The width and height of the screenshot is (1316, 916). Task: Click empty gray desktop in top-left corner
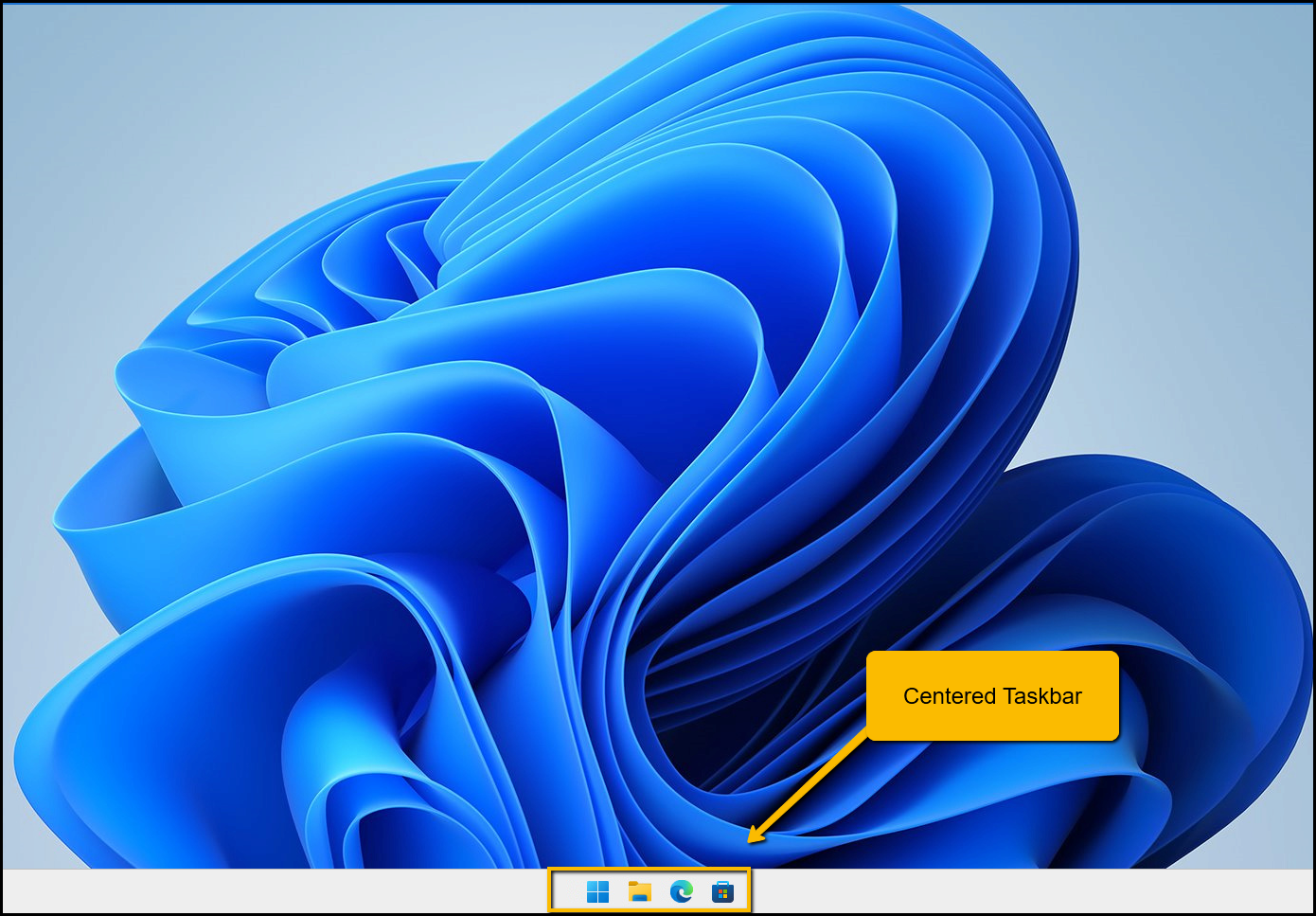(x=76, y=76)
